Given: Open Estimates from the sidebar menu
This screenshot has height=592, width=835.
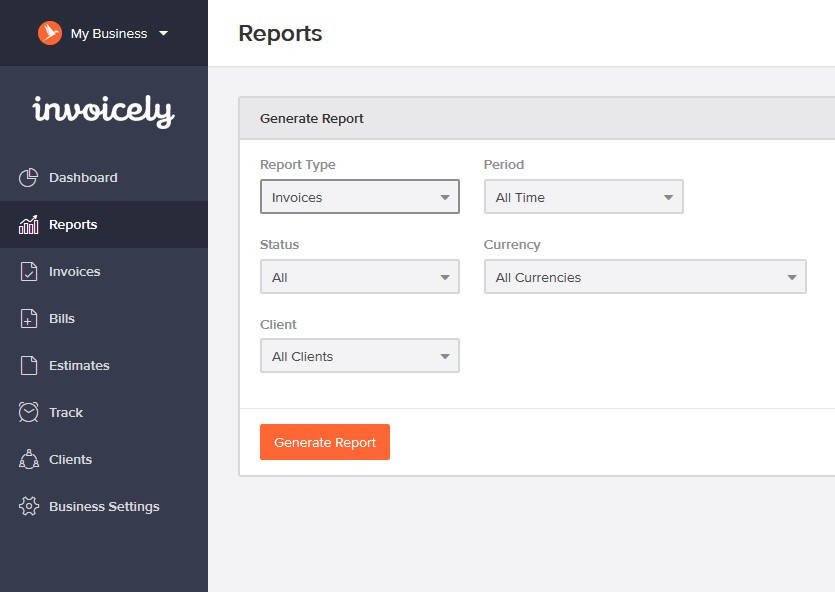Looking at the screenshot, I should 79,366.
